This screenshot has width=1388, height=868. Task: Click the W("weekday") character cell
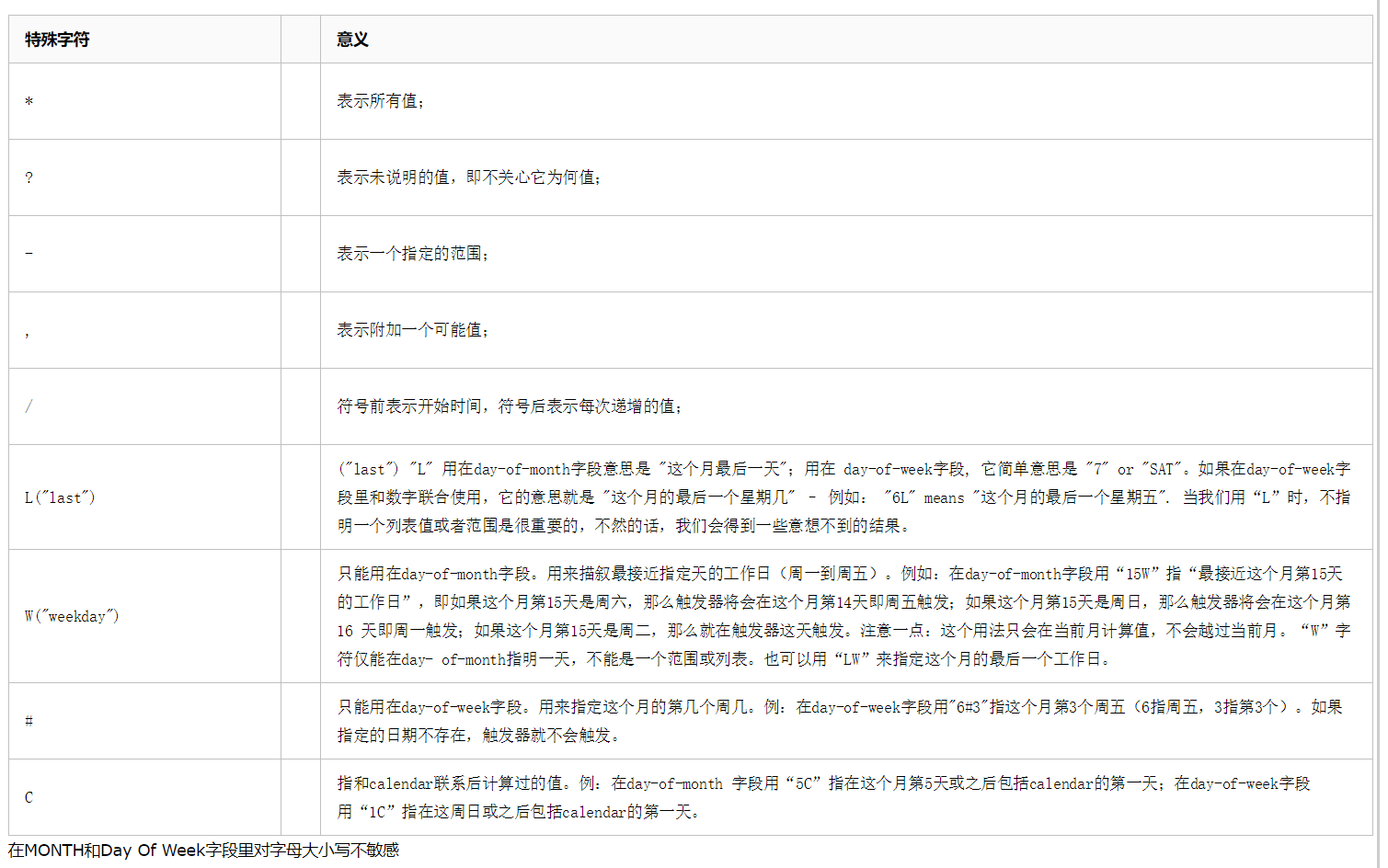pos(144,616)
